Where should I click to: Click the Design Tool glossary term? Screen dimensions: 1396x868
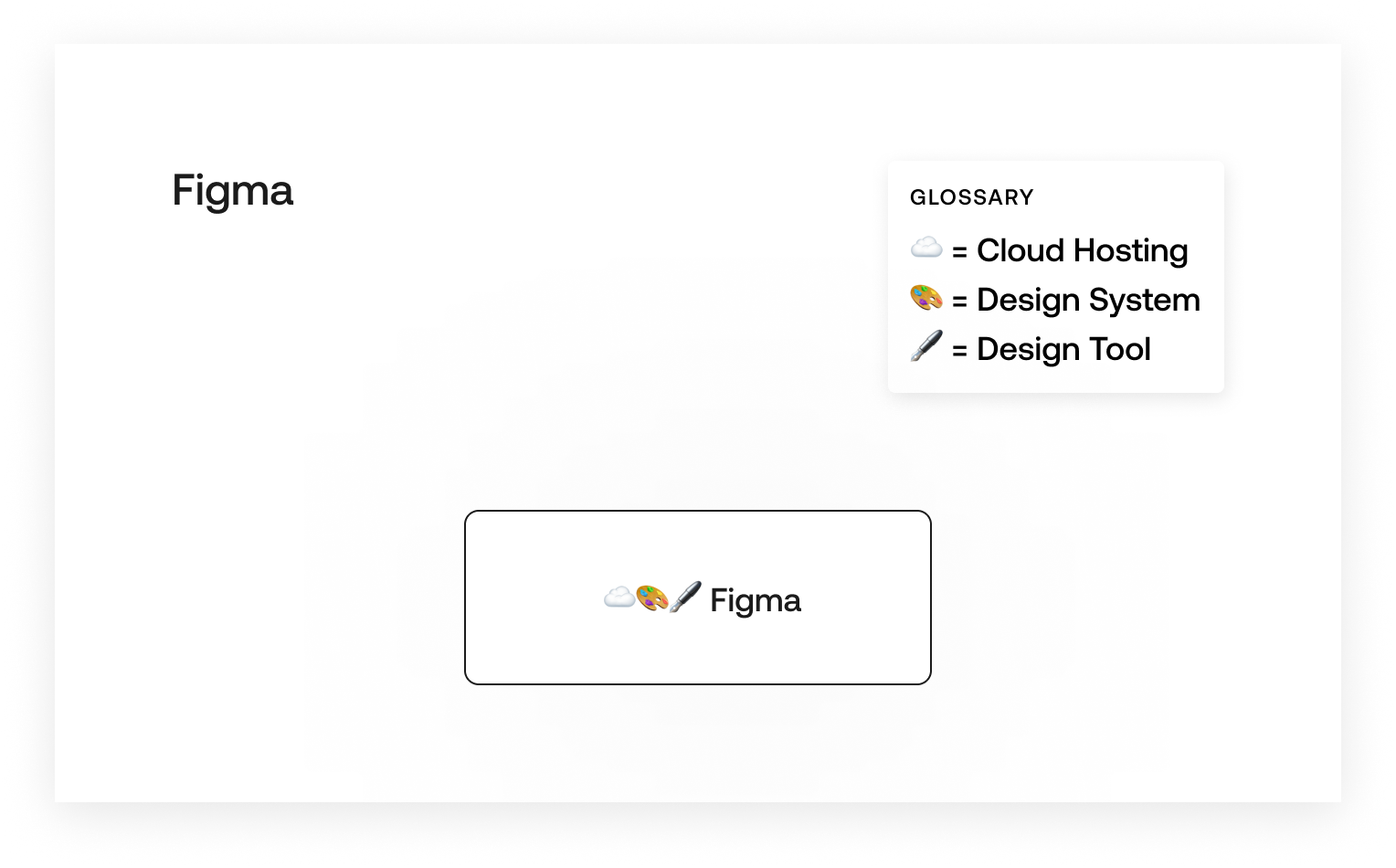[1063, 349]
